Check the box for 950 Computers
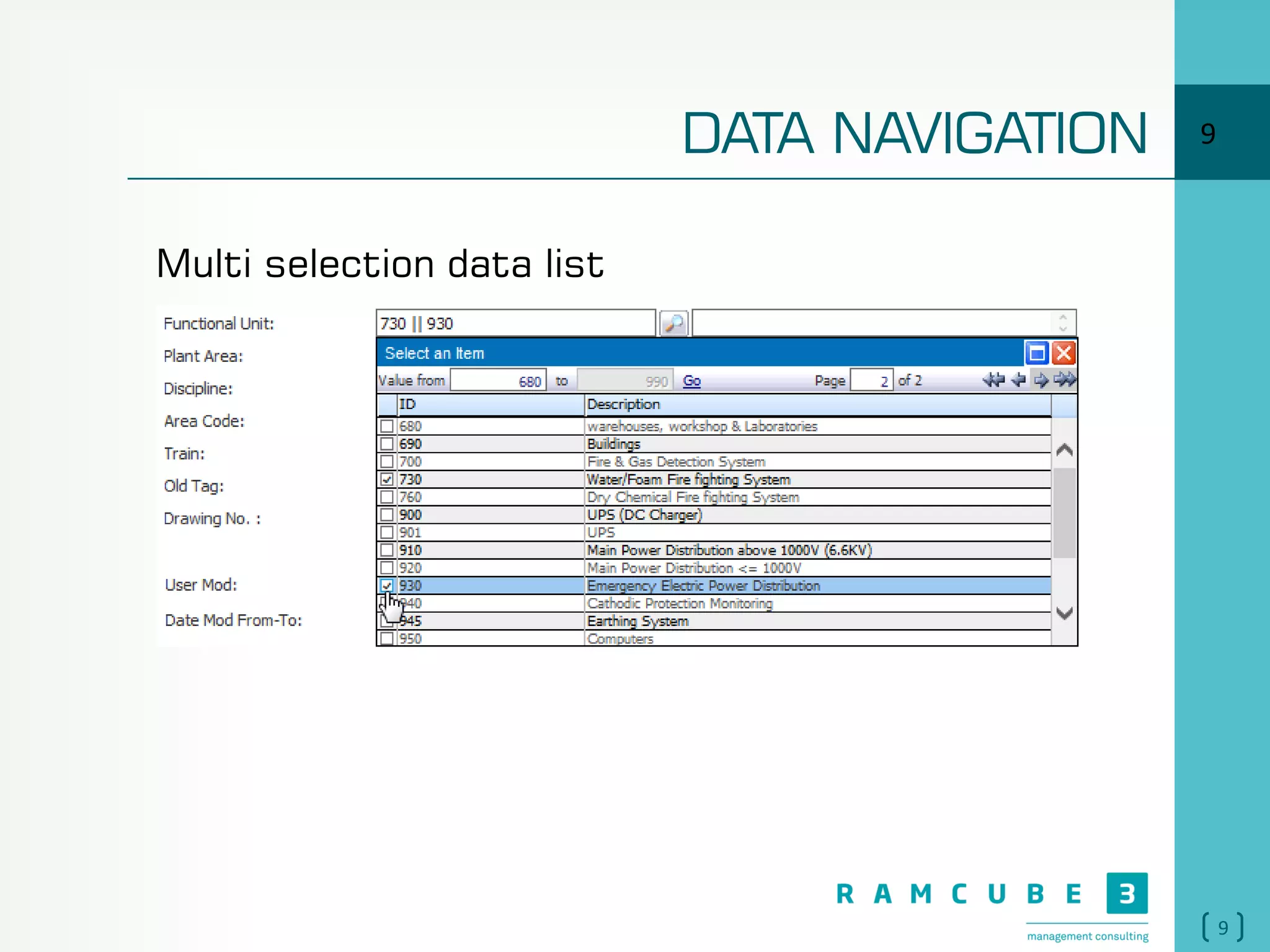Image resolution: width=1270 pixels, height=952 pixels. pos(387,638)
